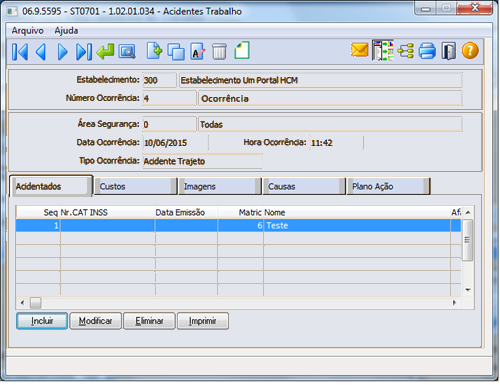Viewport: 500px width, 385px height.
Task: Open help question mark icon
Action: click(x=470, y=51)
